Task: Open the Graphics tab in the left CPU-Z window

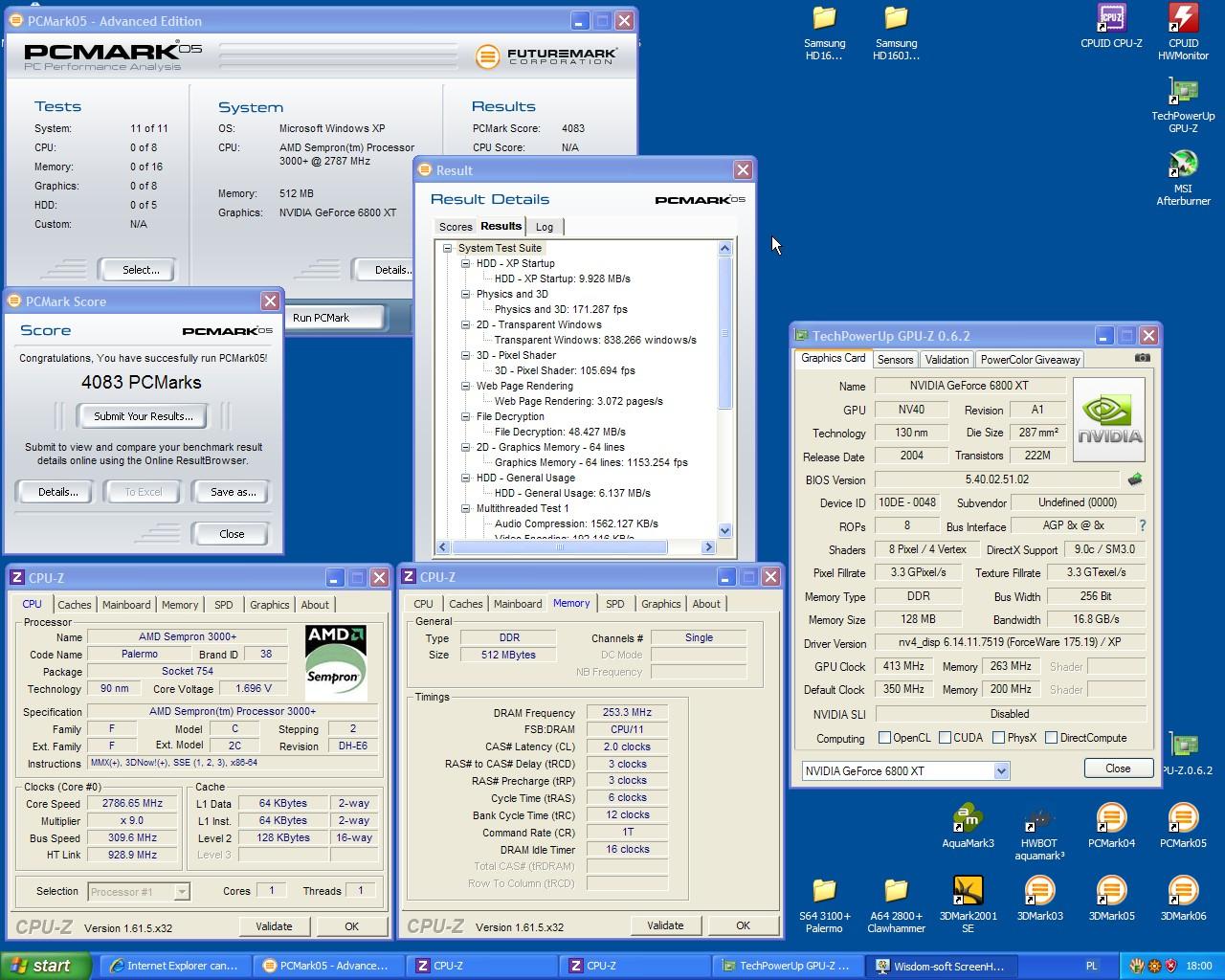Action: click(269, 605)
